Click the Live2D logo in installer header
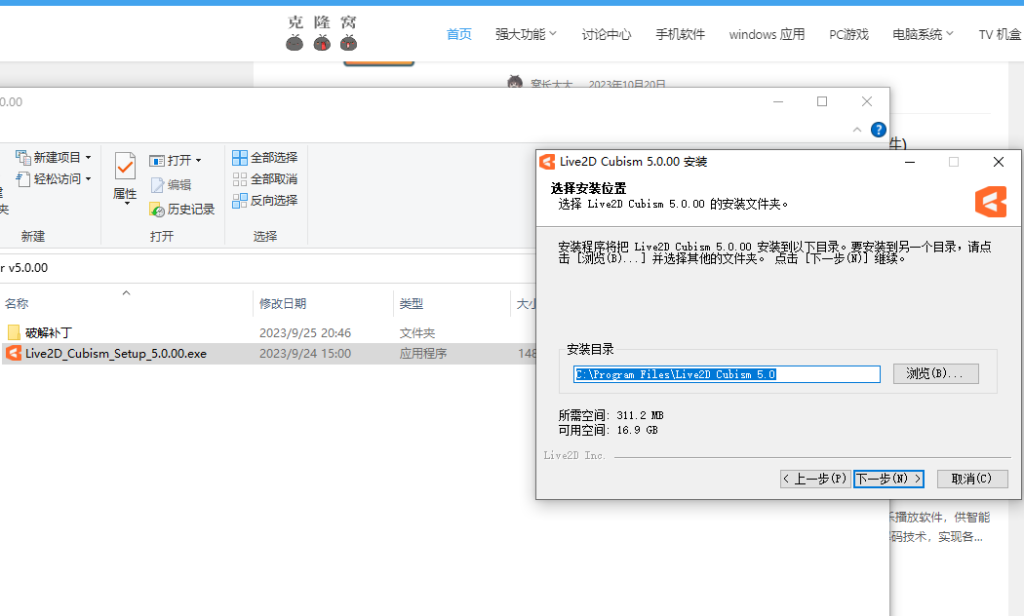Screen dimensions: 1024x616 tap(991, 201)
